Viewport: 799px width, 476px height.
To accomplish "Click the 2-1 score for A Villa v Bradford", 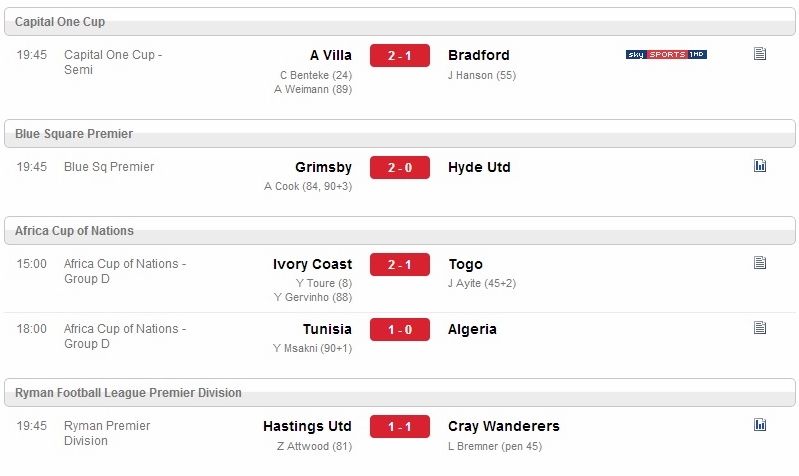I will point(400,56).
